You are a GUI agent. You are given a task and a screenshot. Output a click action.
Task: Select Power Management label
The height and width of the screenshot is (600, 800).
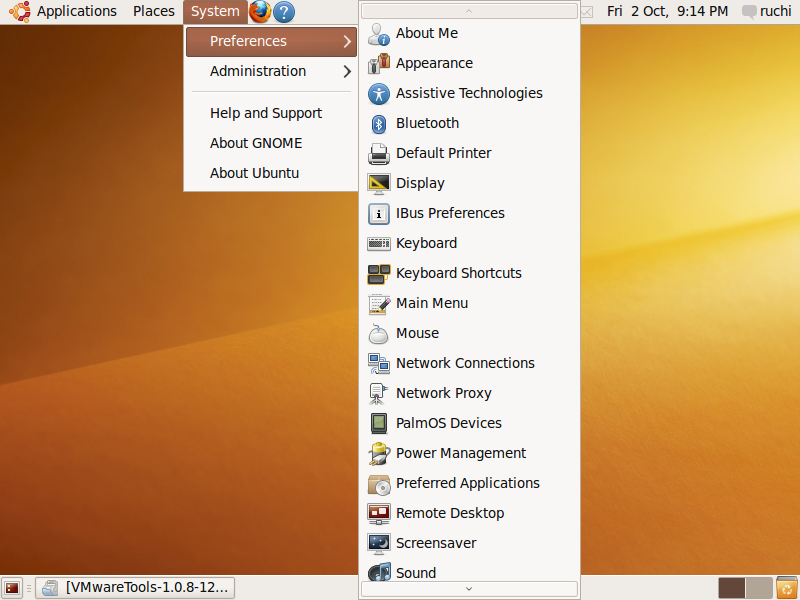tap(461, 454)
